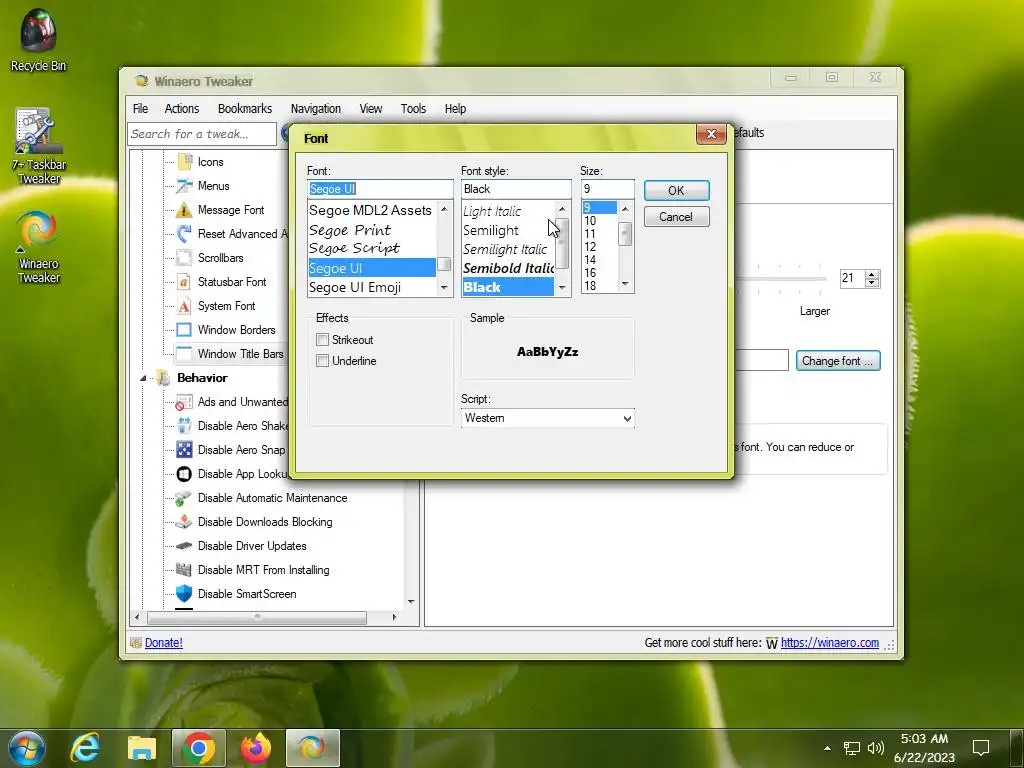1024x768 pixels.
Task: Click the Size input field
Action: tap(607, 189)
